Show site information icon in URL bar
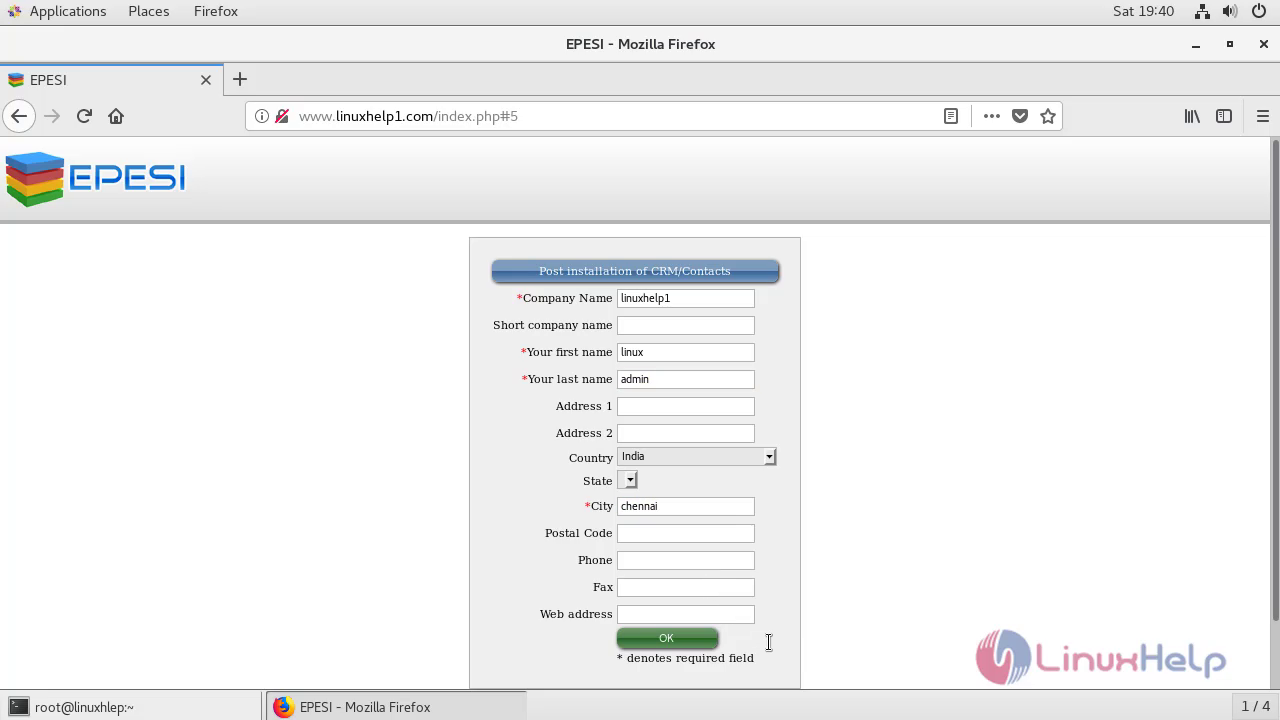This screenshot has height=720, width=1280. tap(261, 116)
